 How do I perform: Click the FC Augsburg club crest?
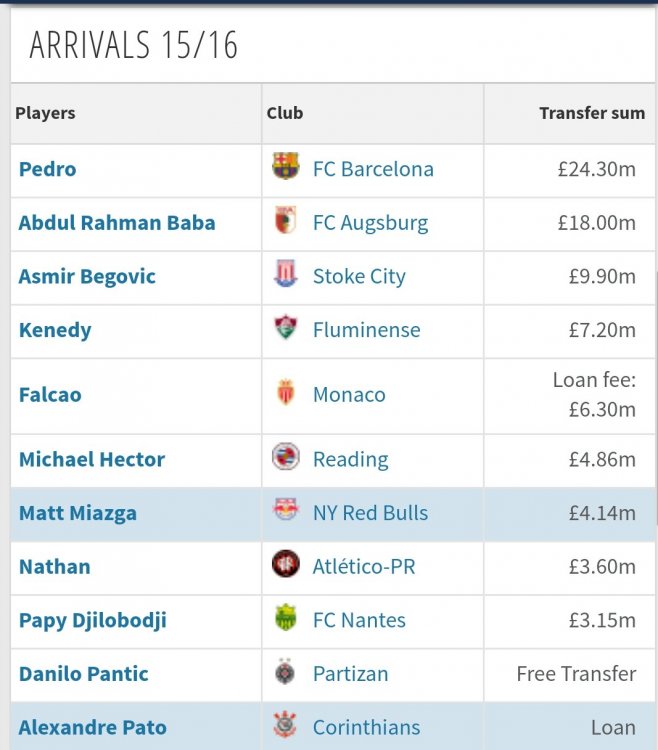pyautogui.click(x=285, y=220)
